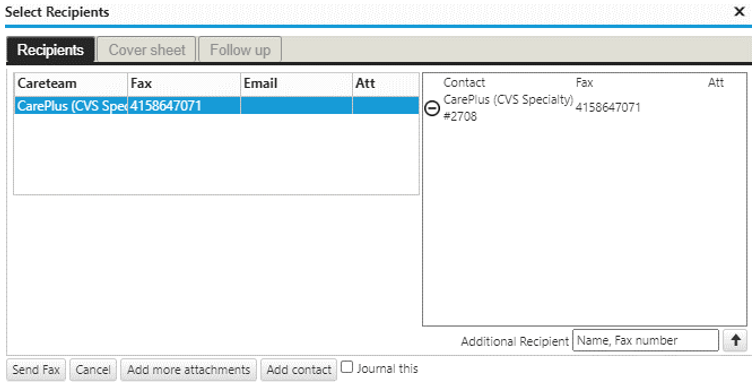The image size is (755, 387).
Task: Click the Send Fax button
Action: click(36, 370)
